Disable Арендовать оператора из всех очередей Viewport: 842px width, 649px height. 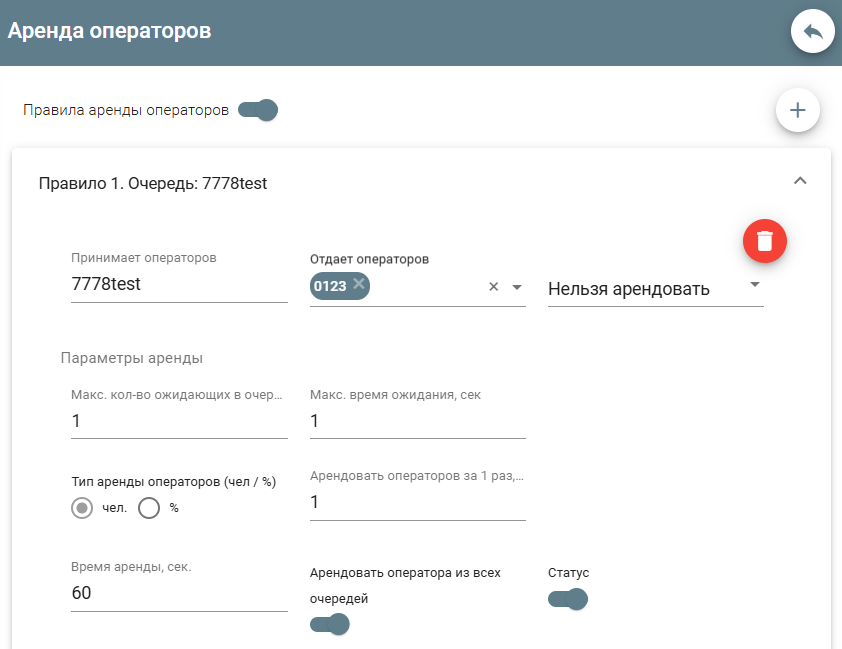tap(330, 625)
